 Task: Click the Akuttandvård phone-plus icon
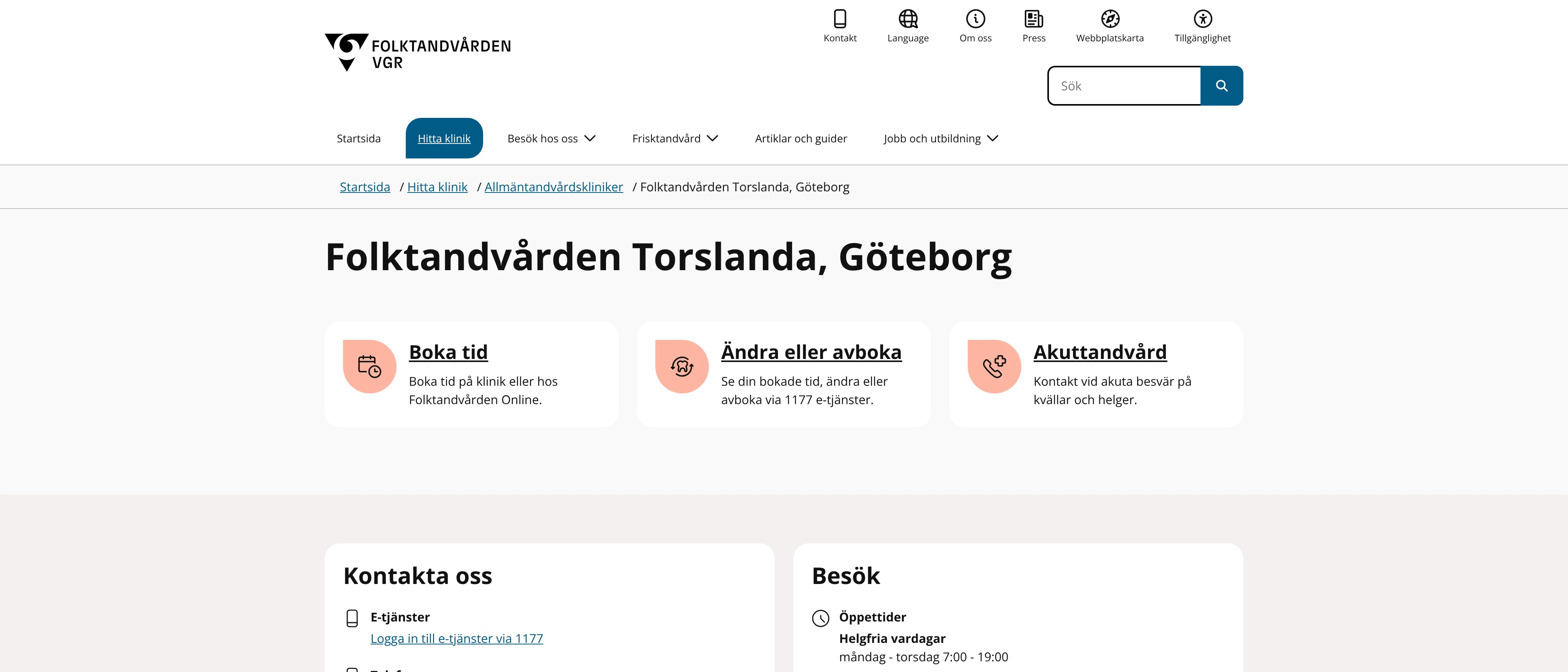[x=994, y=367]
